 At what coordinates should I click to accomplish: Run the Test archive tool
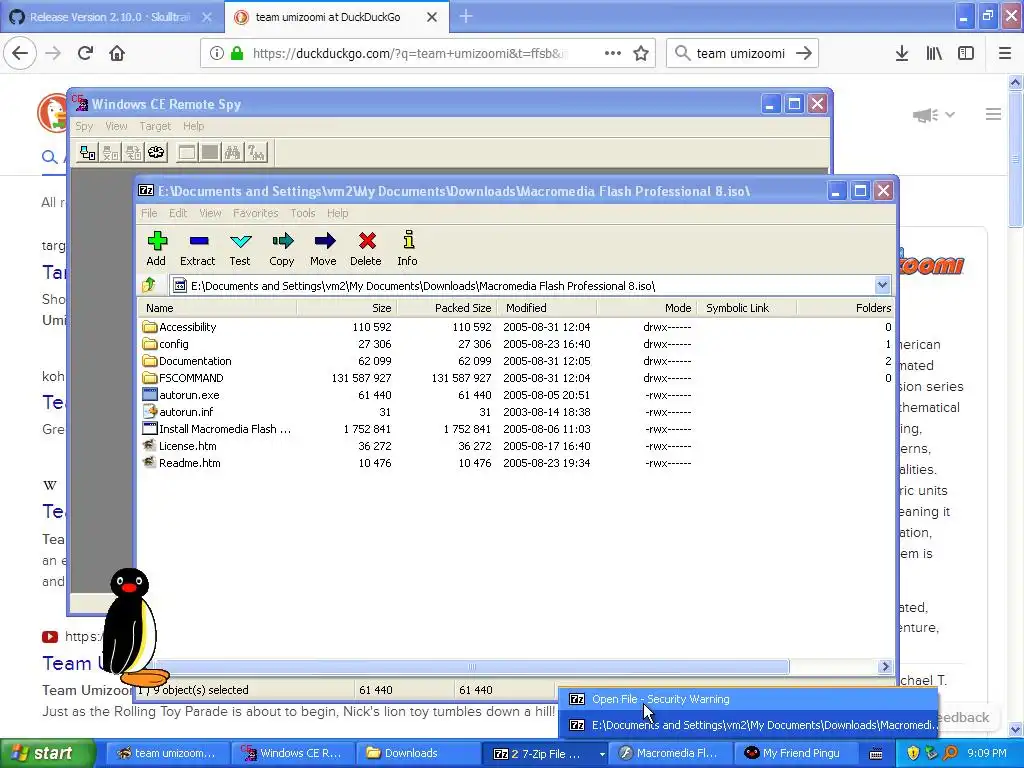(x=240, y=248)
